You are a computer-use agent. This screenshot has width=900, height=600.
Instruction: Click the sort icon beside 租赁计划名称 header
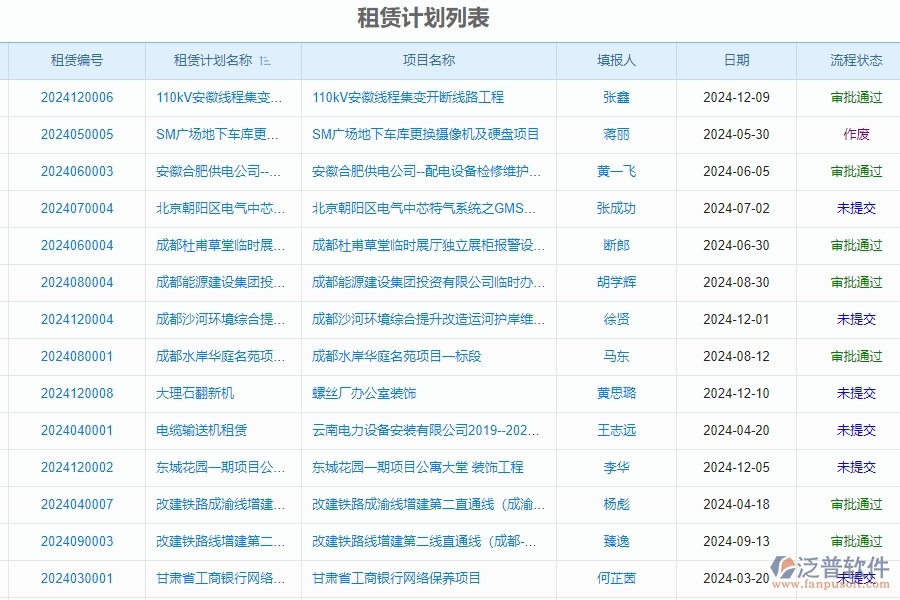265,60
